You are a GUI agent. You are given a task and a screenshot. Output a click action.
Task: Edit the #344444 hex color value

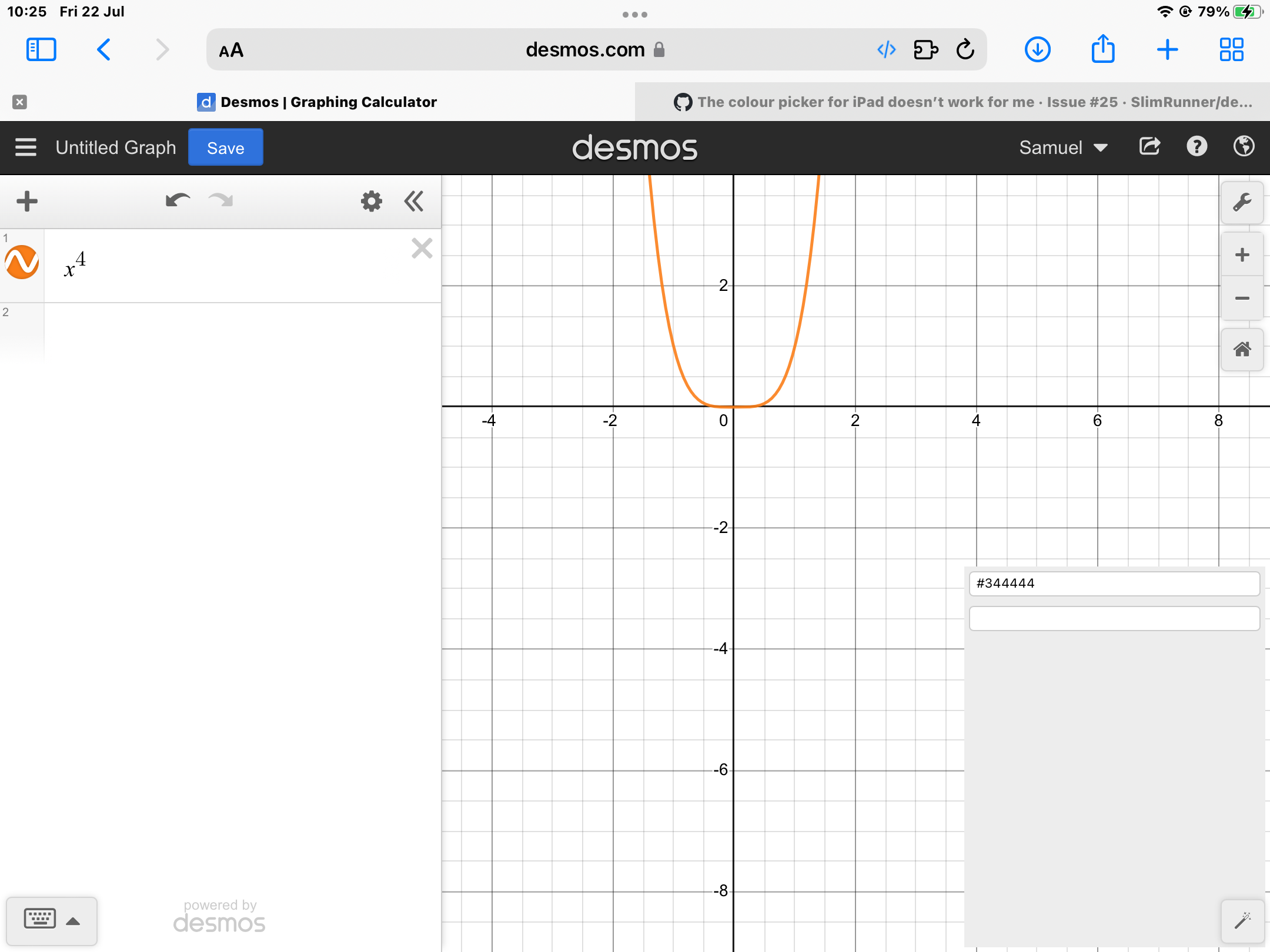point(1113,583)
